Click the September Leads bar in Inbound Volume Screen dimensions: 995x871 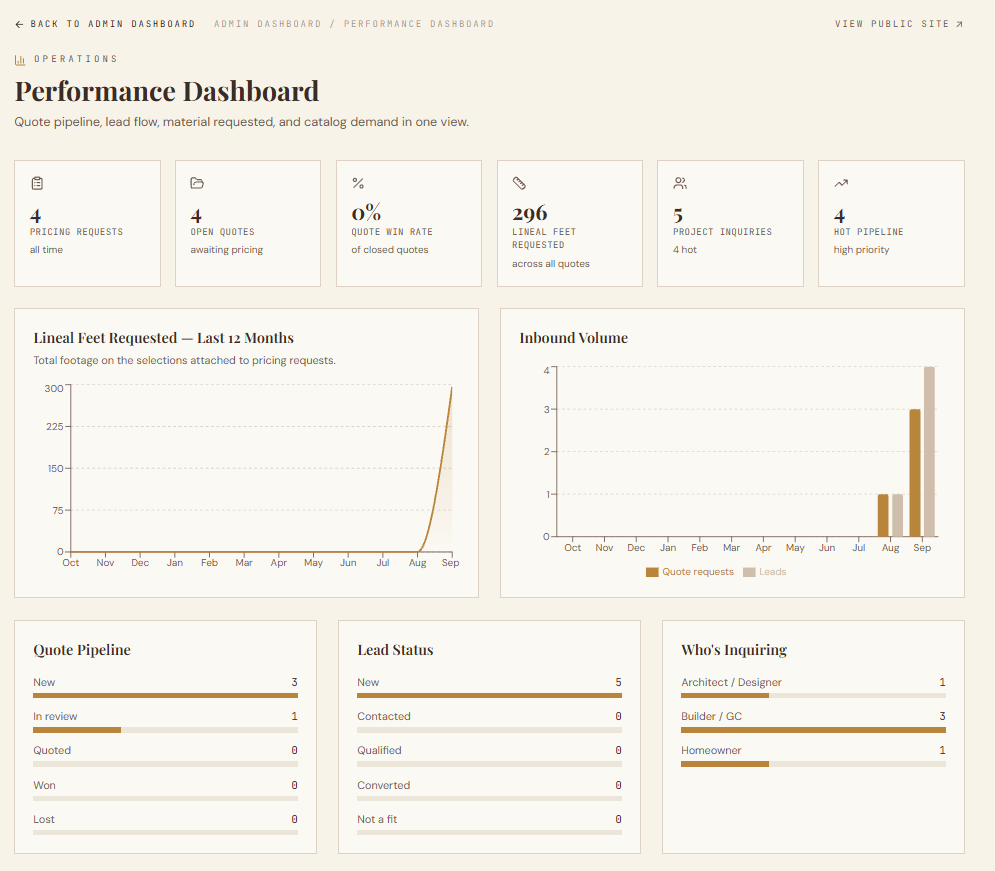pyautogui.click(x=929, y=452)
